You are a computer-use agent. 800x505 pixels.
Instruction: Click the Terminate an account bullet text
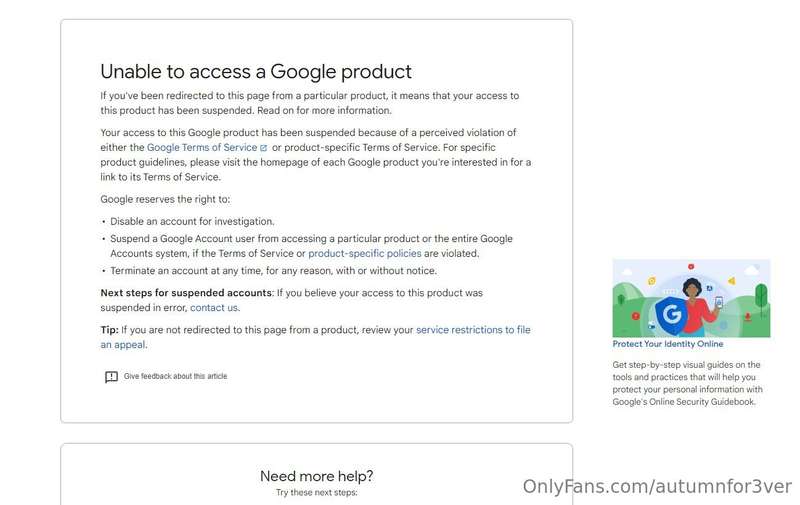coord(273,271)
